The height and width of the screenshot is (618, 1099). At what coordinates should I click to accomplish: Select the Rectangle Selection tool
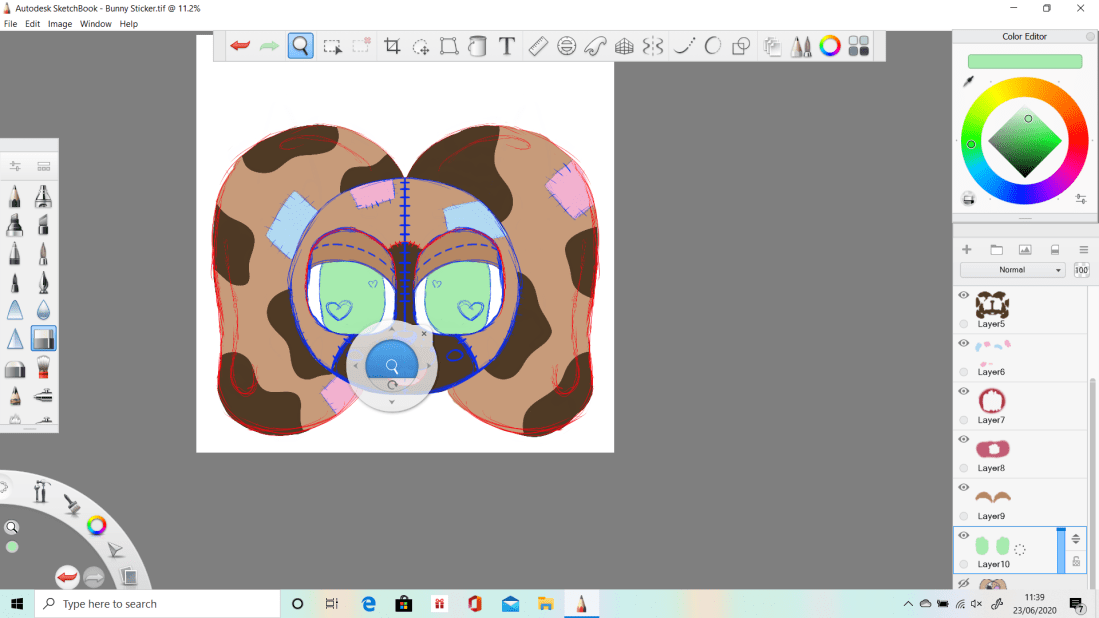tap(332, 46)
